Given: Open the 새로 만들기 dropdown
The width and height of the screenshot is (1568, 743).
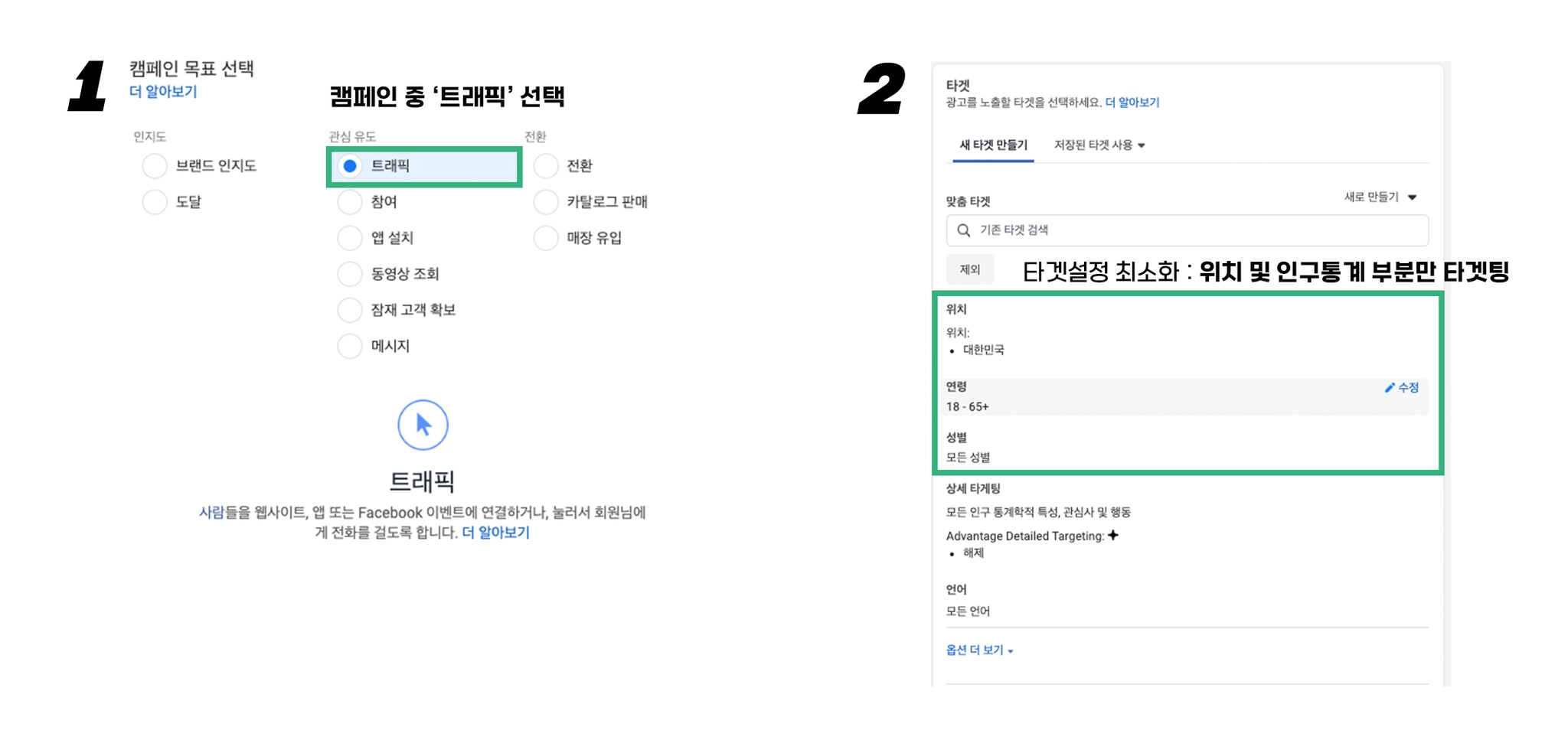Looking at the screenshot, I should pyautogui.click(x=1380, y=197).
